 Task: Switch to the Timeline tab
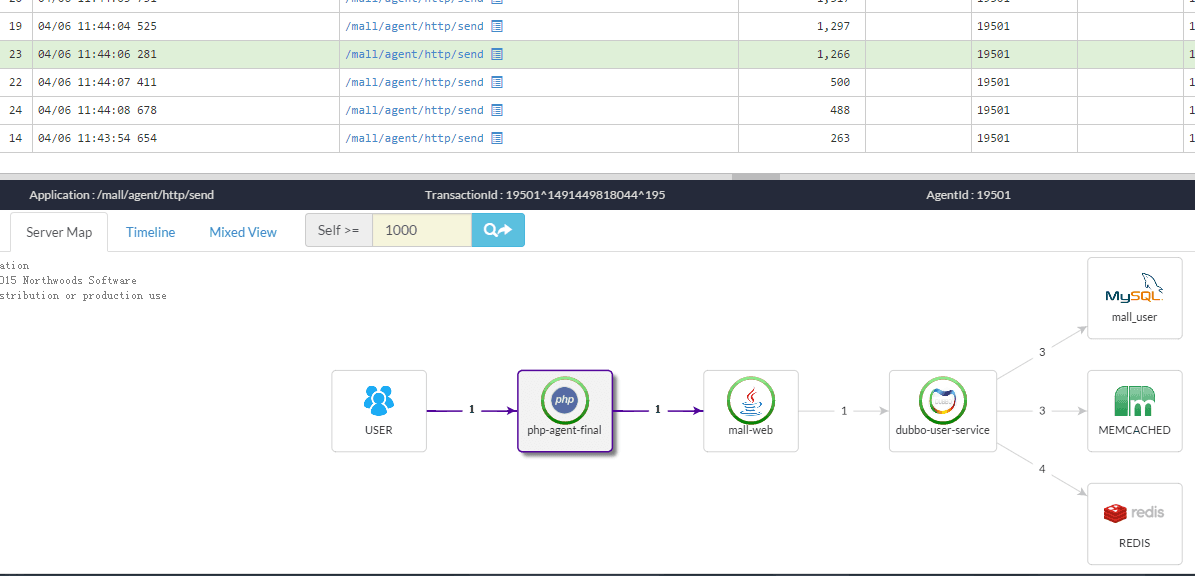150,232
